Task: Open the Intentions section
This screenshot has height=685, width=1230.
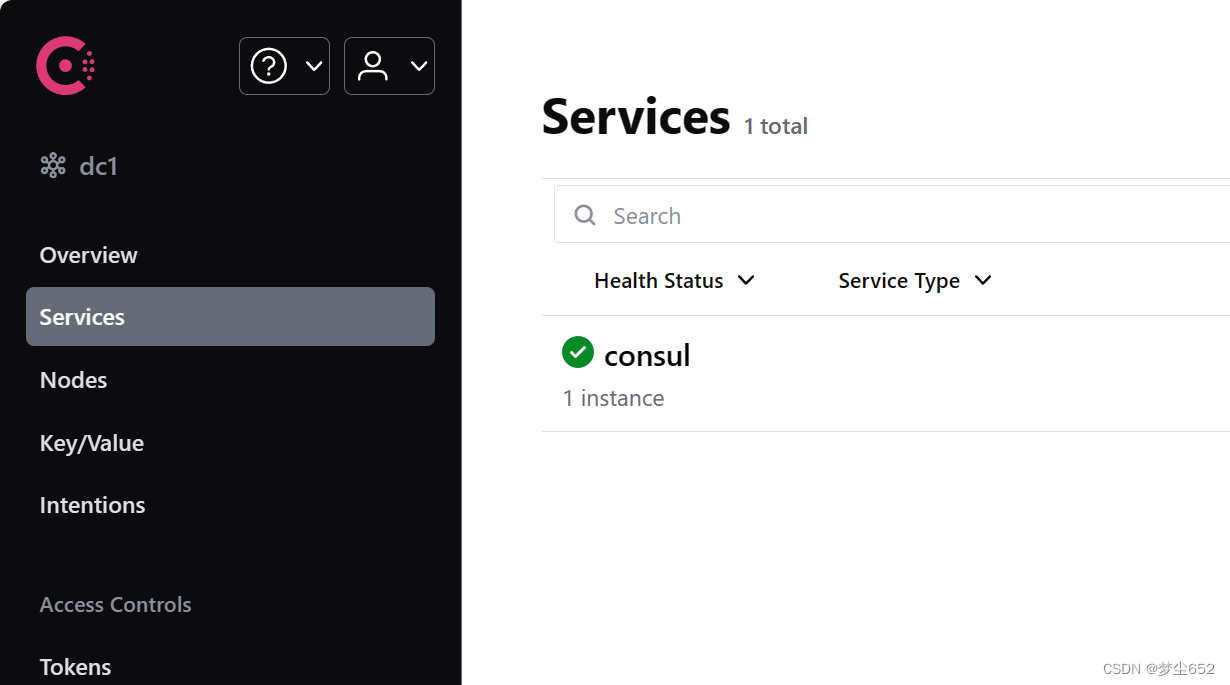Action: point(92,505)
